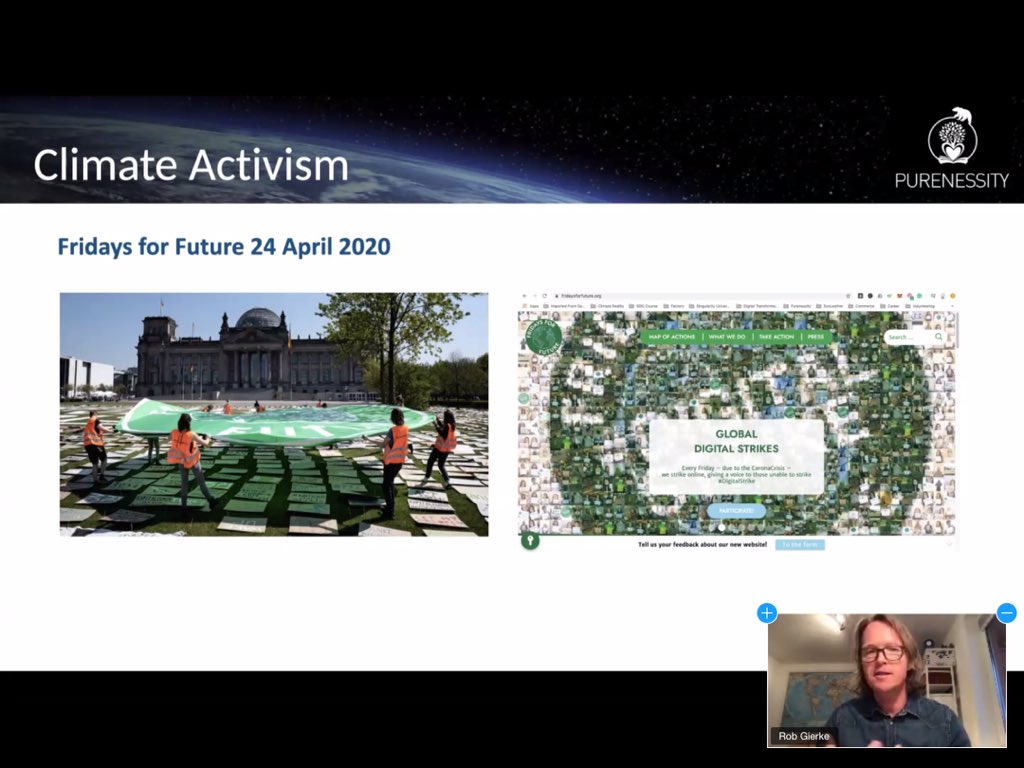Viewport: 1024px width, 768px height.
Task: Click the browser back arrow
Action: [x=524, y=296]
